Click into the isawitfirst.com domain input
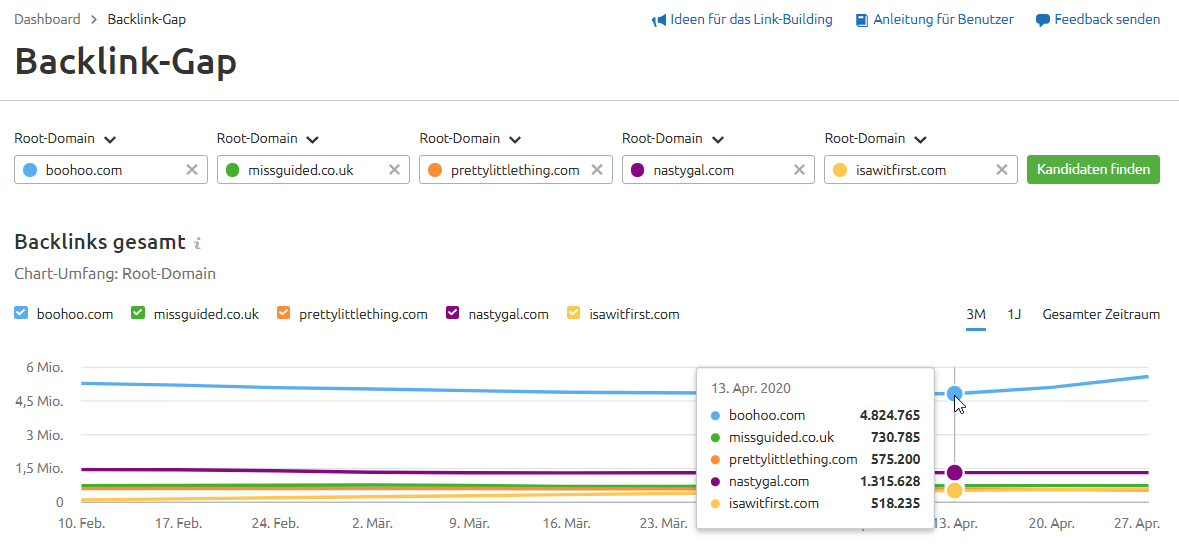Screen dimensions: 1179x545 (x=921, y=170)
